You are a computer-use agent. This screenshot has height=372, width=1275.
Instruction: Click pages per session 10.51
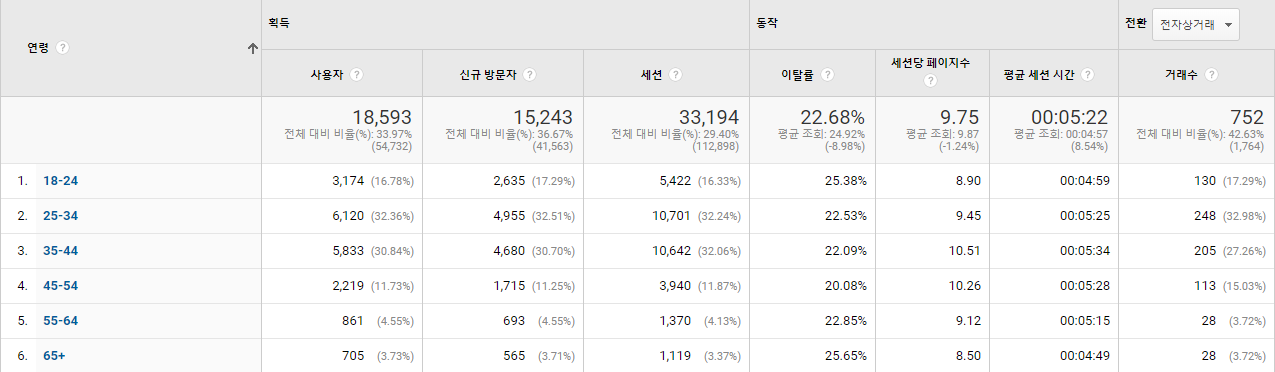[x=965, y=251]
